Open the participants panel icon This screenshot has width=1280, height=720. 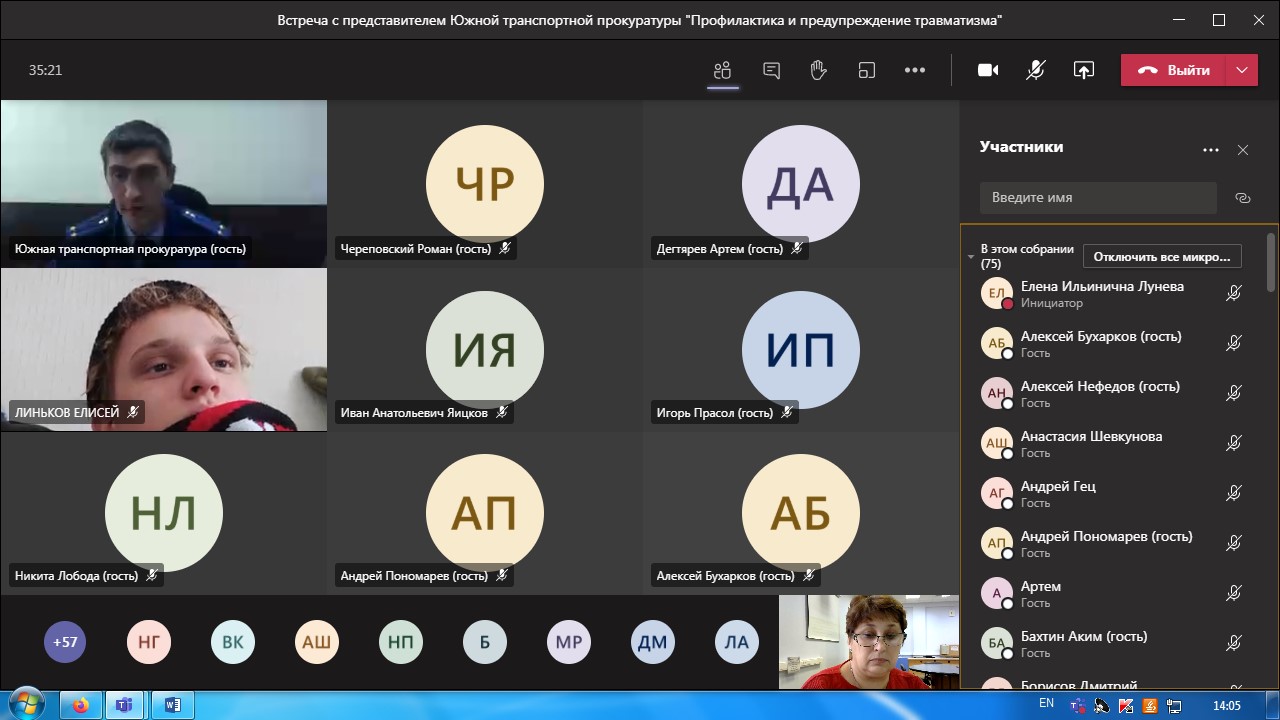722,70
